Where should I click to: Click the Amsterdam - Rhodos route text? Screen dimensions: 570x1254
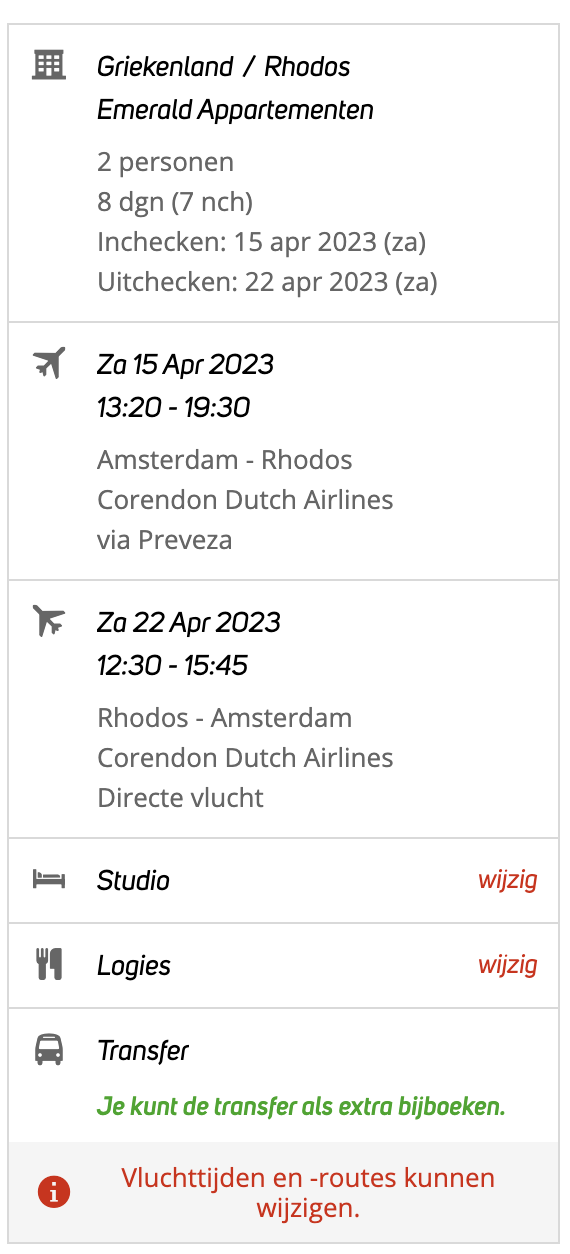[225, 460]
